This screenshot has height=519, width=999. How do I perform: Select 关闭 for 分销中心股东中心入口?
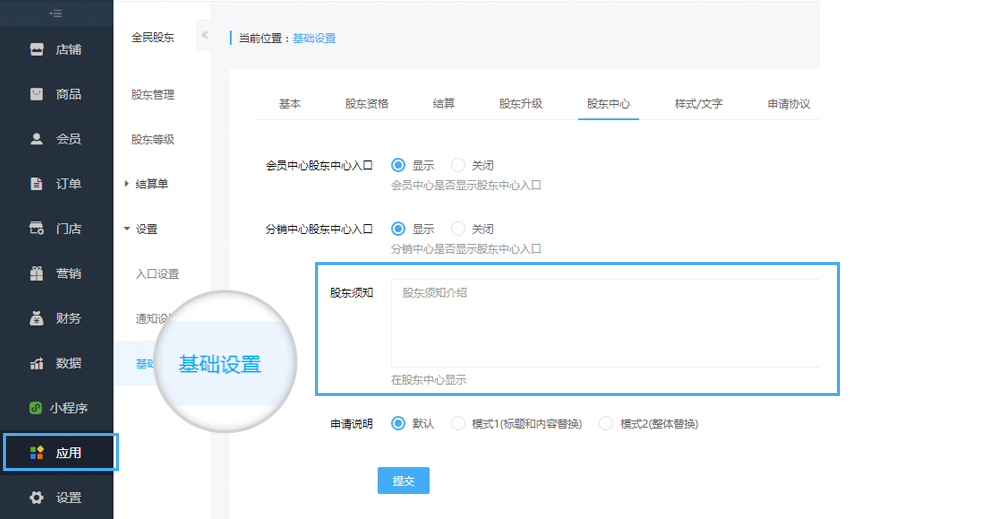pyautogui.click(x=458, y=229)
